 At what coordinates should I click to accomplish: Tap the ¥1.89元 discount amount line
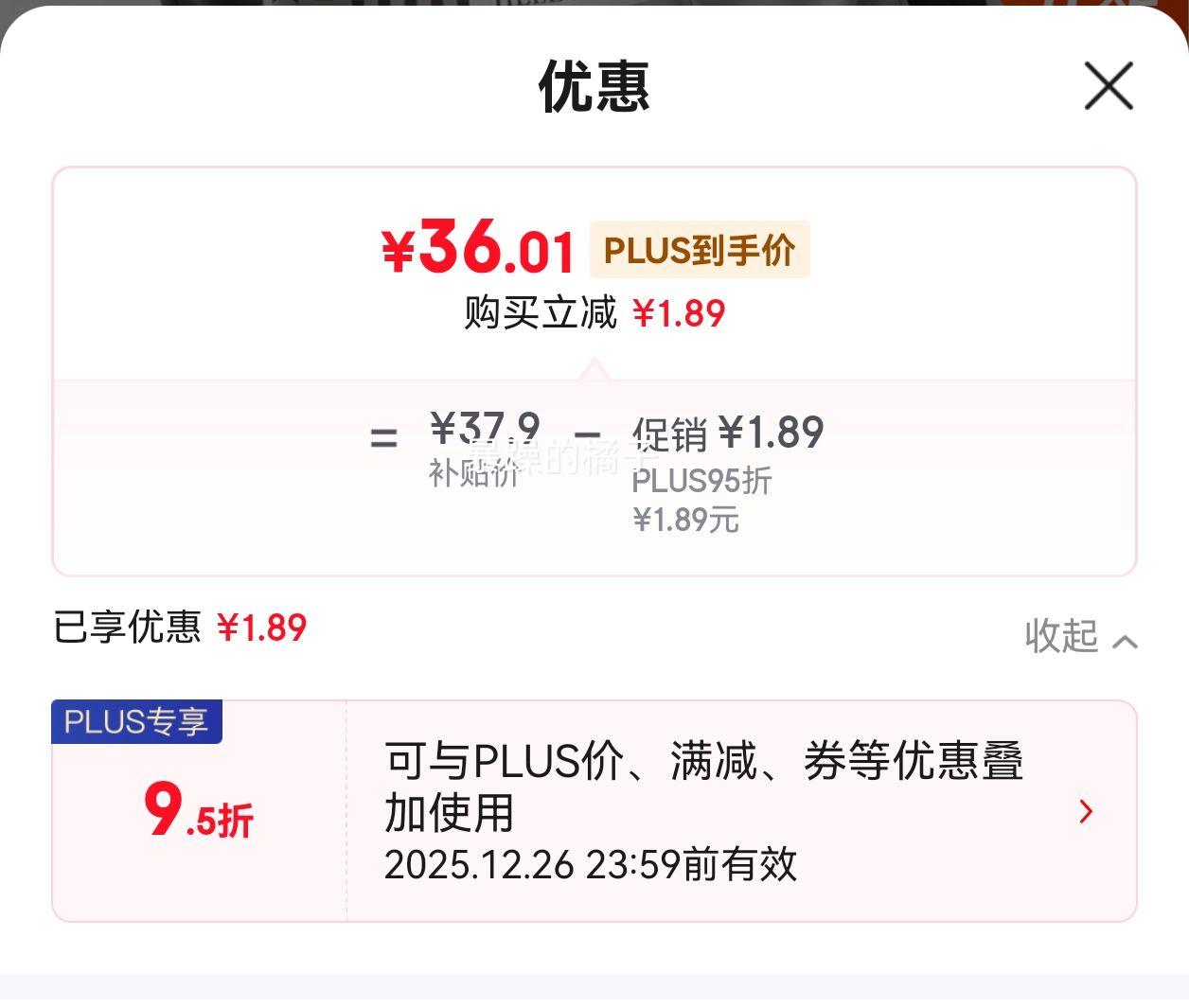pos(685,520)
